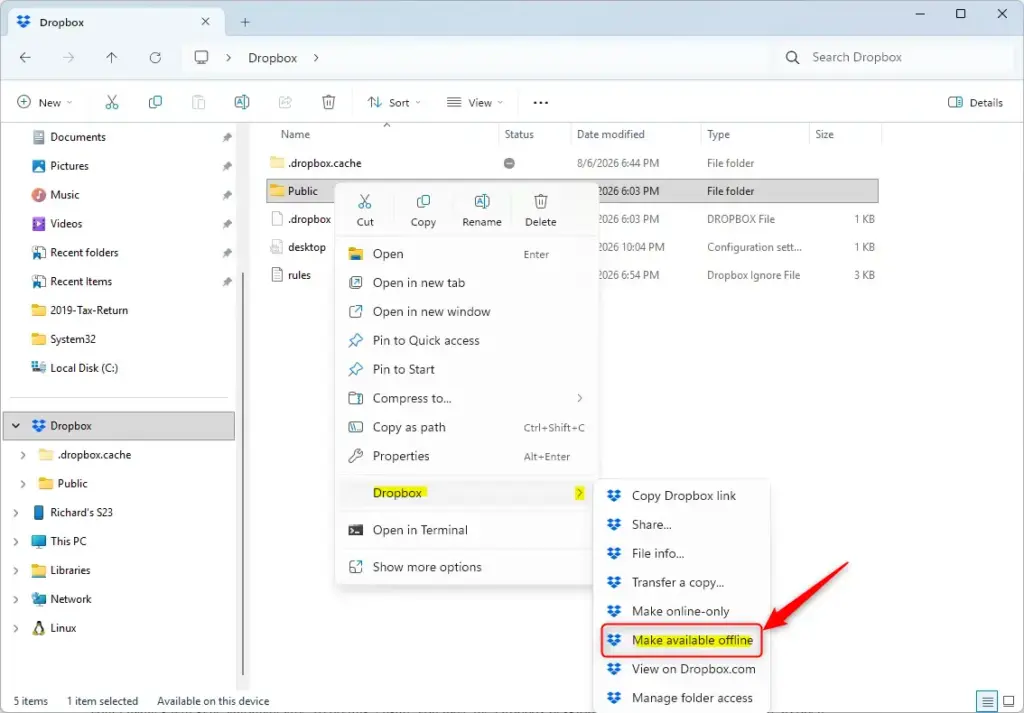Select Open in Terminal
This screenshot has height=713, width=1024.
pos(465,530)
